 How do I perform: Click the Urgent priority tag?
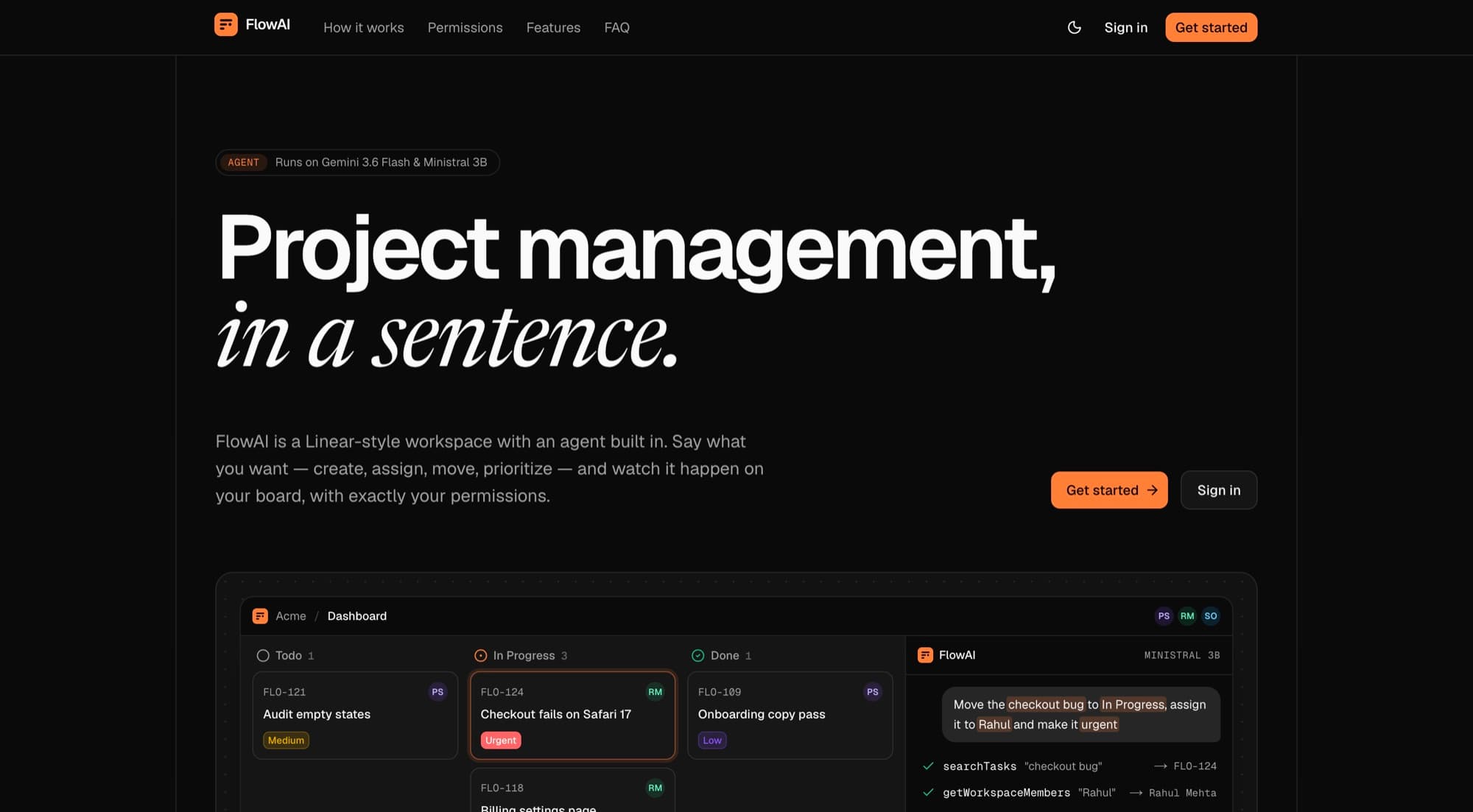coord(501,740)
